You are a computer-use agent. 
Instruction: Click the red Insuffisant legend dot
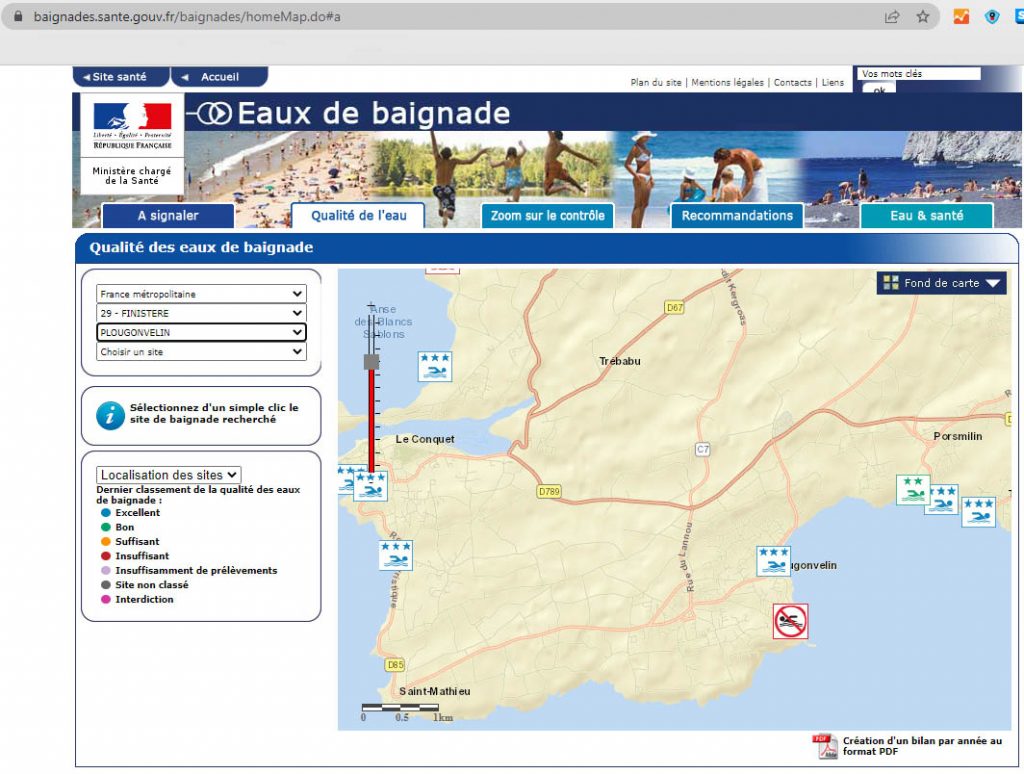(x=106, y=556)
